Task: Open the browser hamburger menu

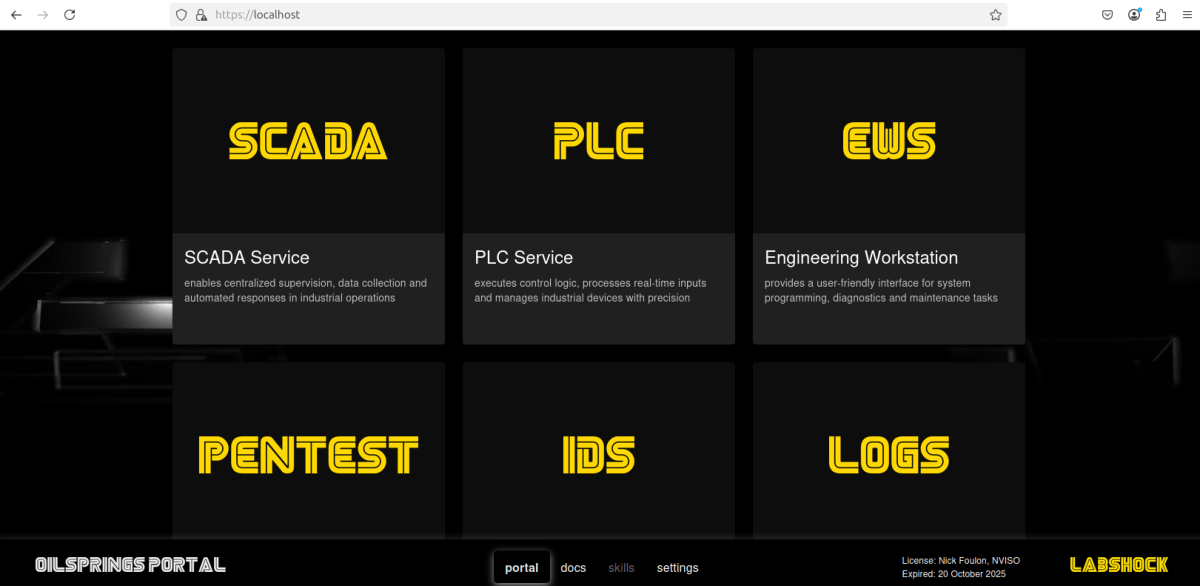Action: point(1187,15)
